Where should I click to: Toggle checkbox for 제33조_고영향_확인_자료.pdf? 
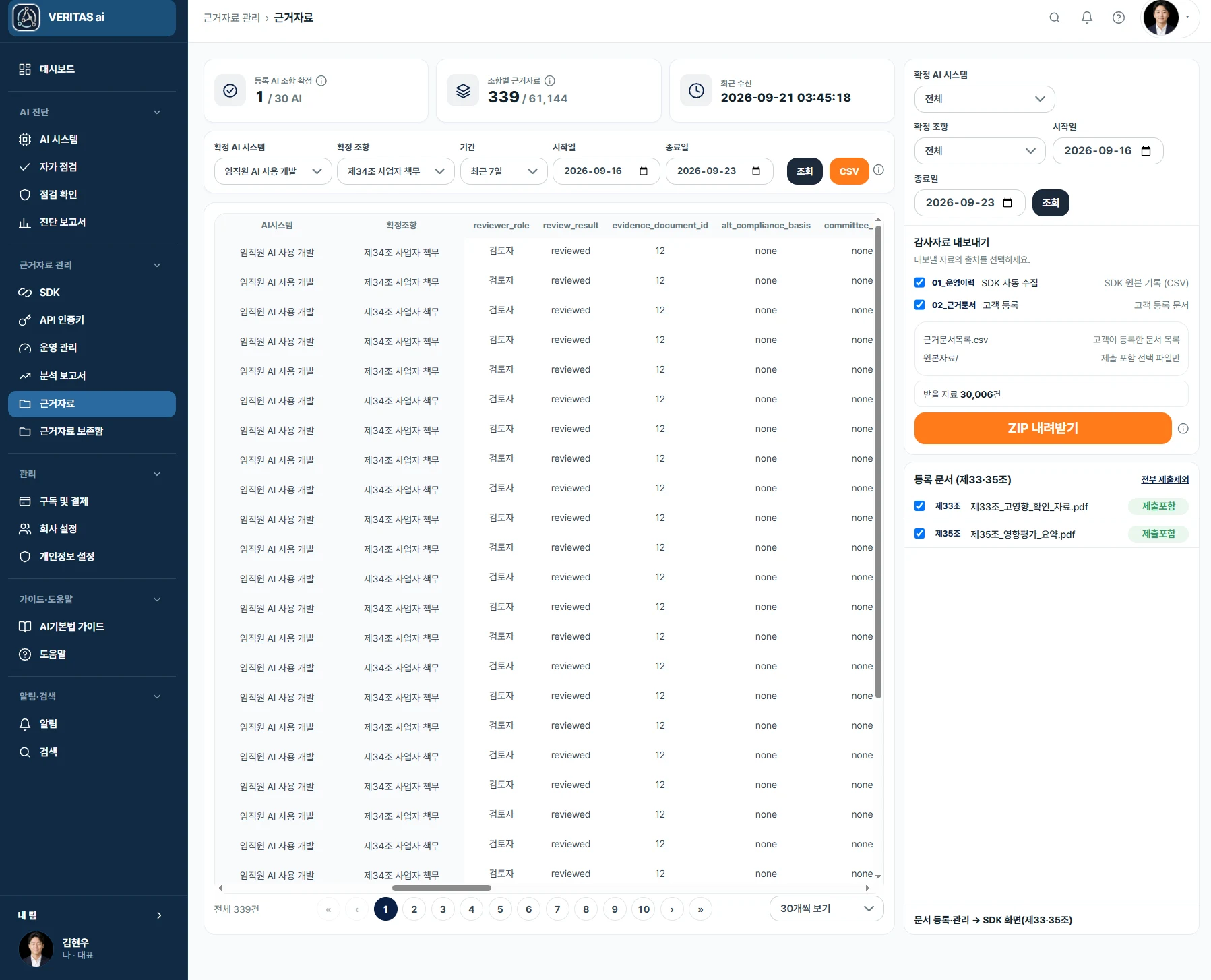click(x=919, y=506)
